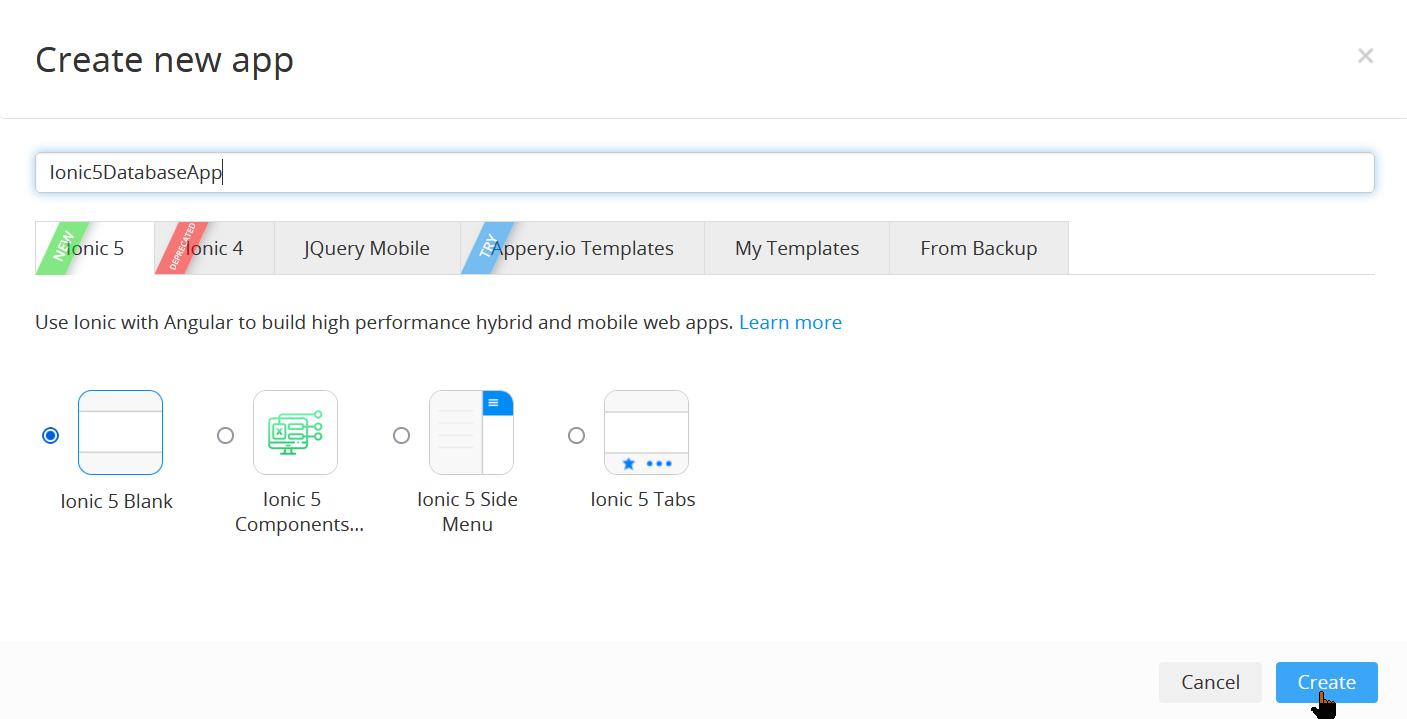Click the Ionic 5 Blank label
The image size is (1407, 719).
point(116,501)
